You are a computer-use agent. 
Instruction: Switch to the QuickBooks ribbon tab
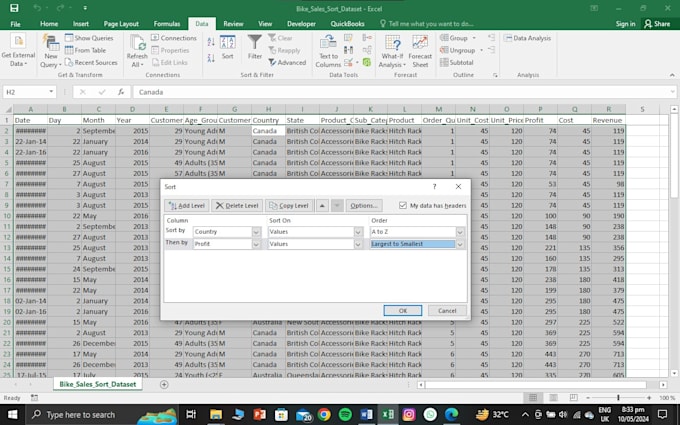point(347,24)
